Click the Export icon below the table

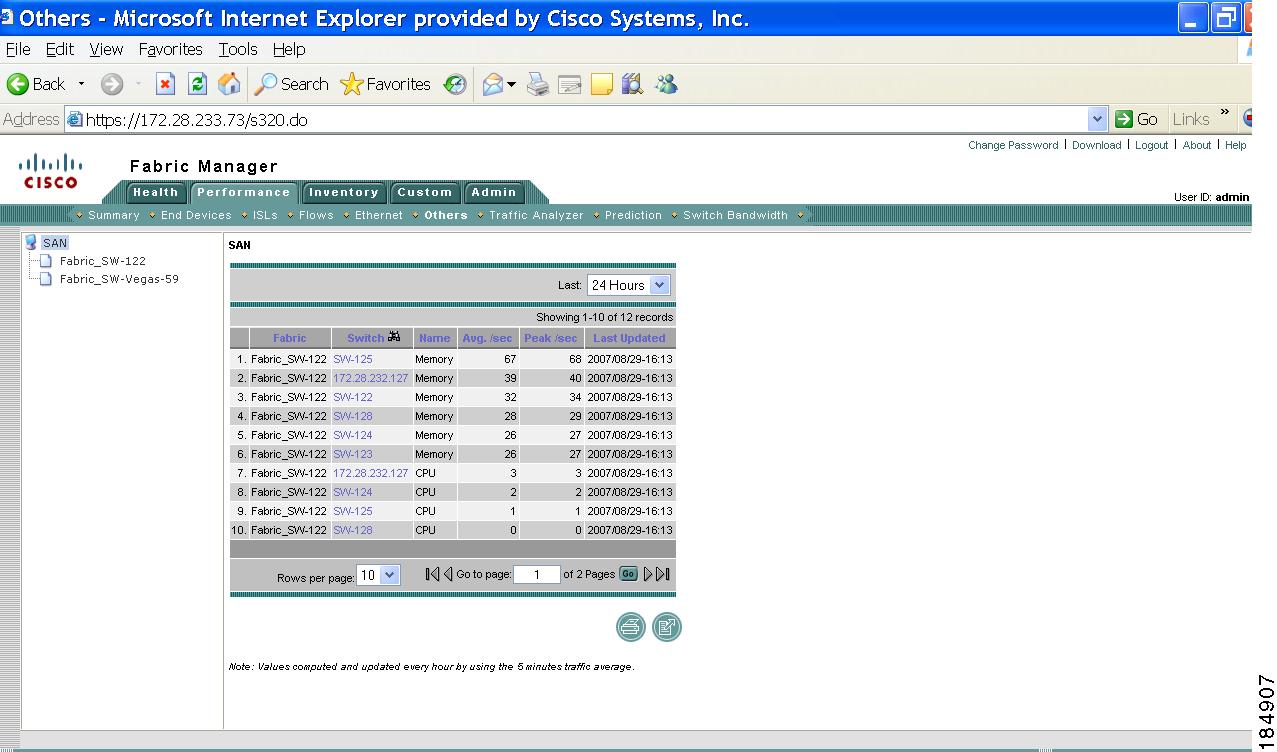[666, 627]
